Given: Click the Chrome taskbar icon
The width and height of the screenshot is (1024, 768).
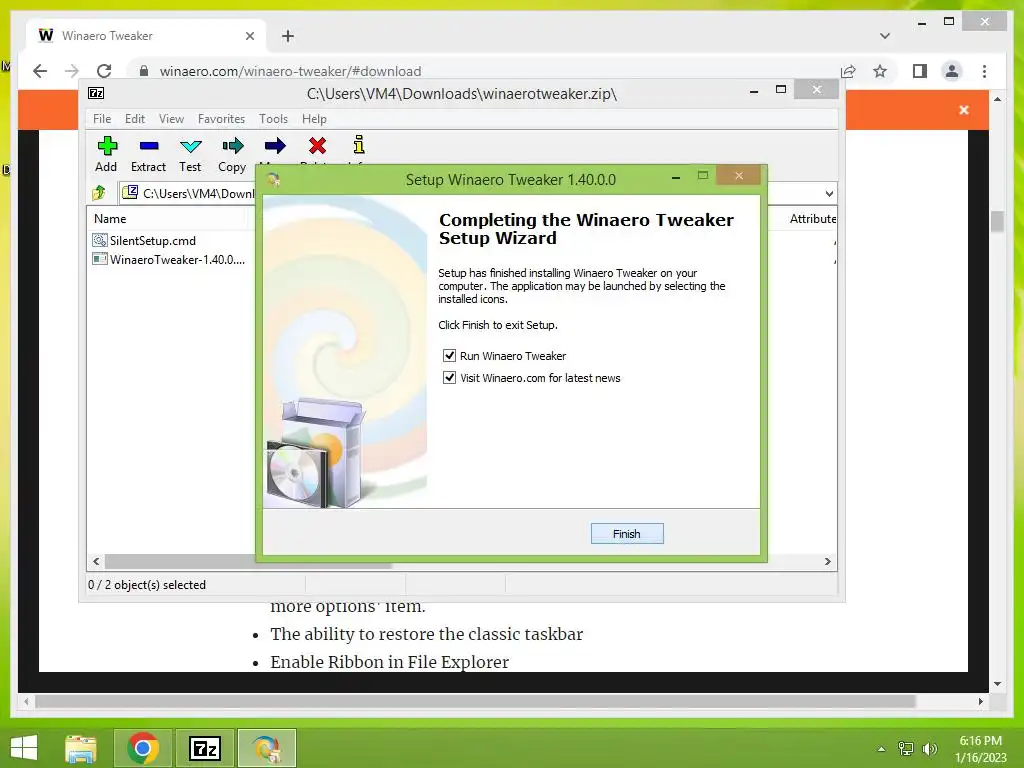Looking at the screenshot, I should pos(143,748).
